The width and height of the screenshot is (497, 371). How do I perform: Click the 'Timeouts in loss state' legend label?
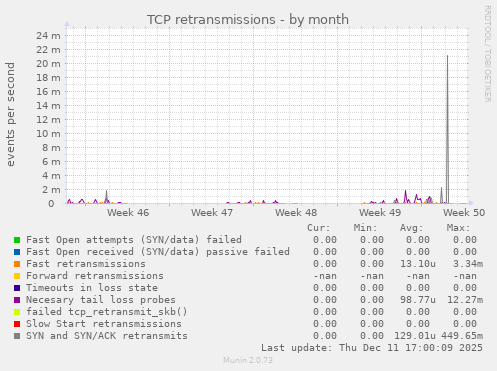[x=92, y=288]
